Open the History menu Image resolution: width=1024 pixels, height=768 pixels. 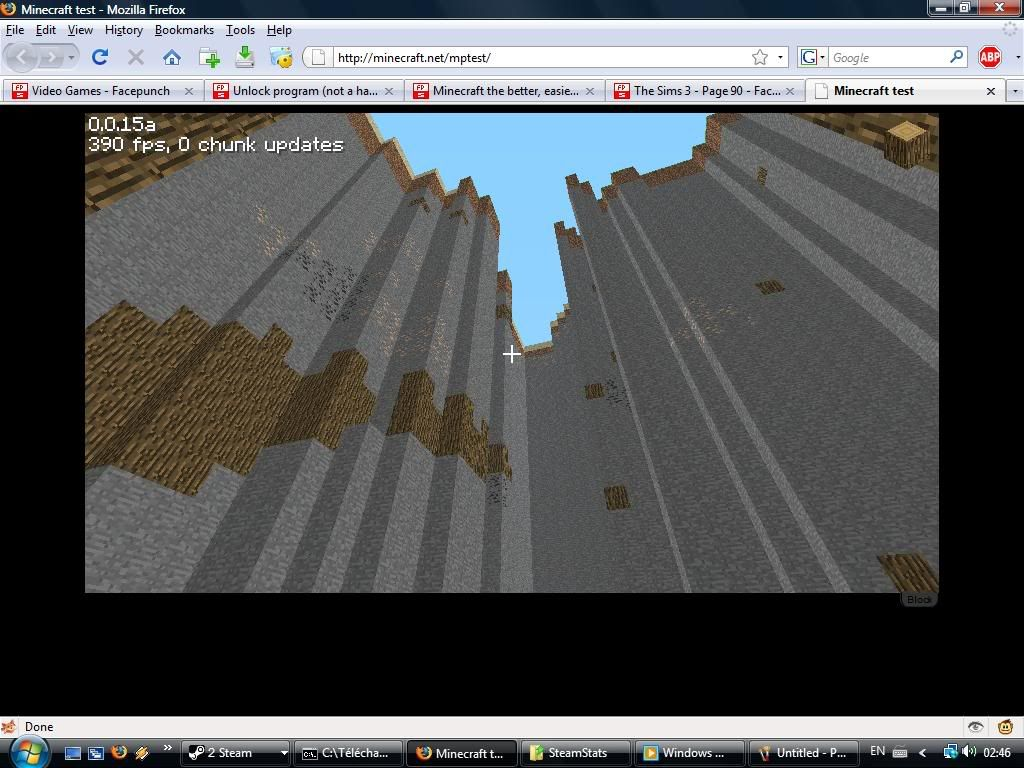click(x=123, y=30)
